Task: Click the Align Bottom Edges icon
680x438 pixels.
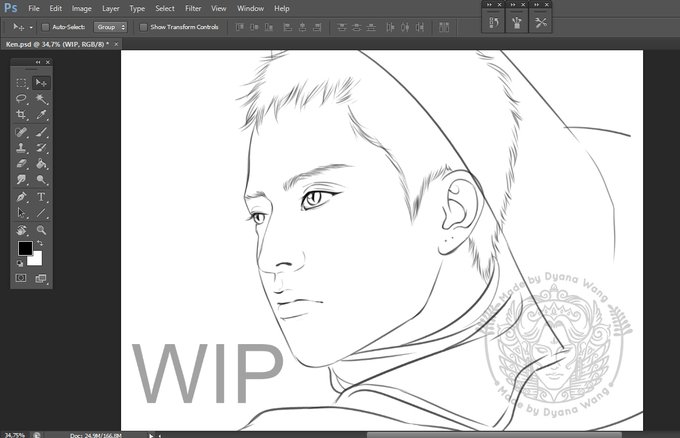Action: (269, 27)
